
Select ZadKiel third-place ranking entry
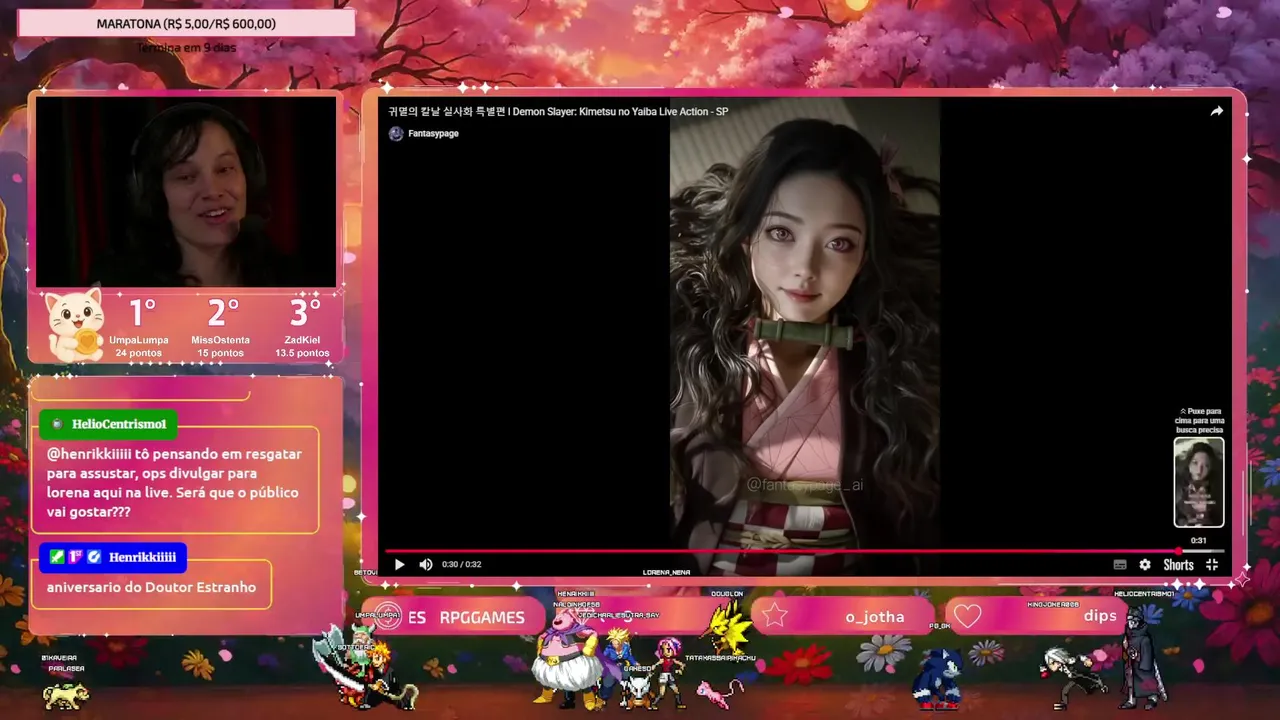(x=302, y=328)
